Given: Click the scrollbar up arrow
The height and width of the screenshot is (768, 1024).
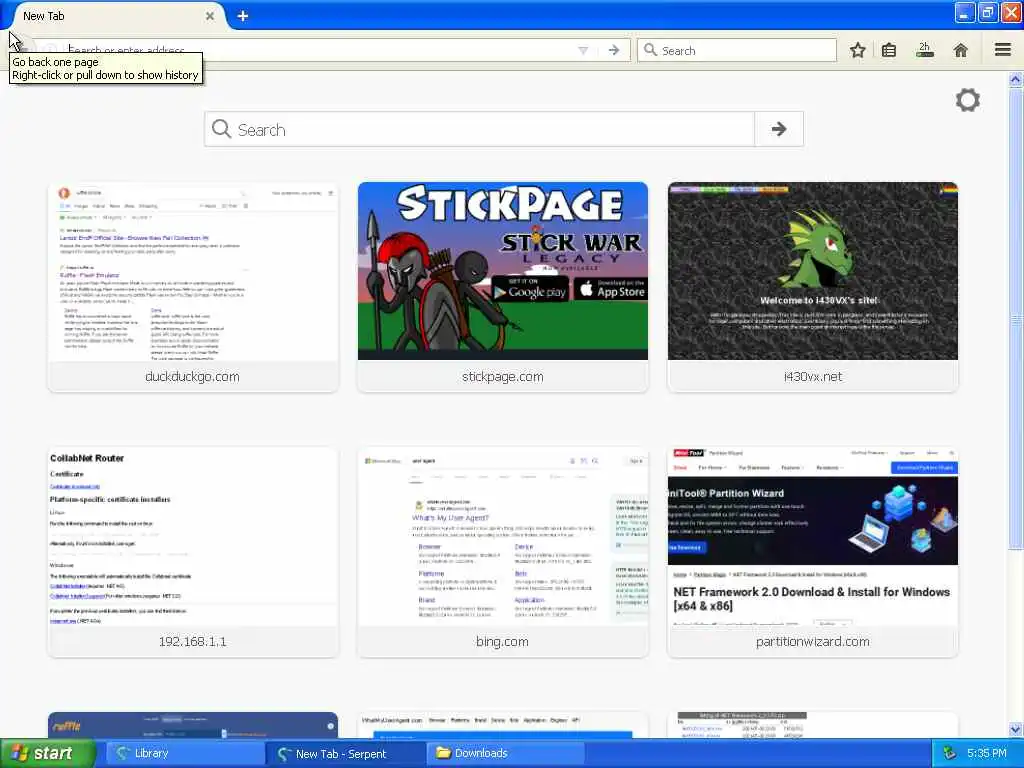Looking at the screenshot, I should [x=1016, y=80].
